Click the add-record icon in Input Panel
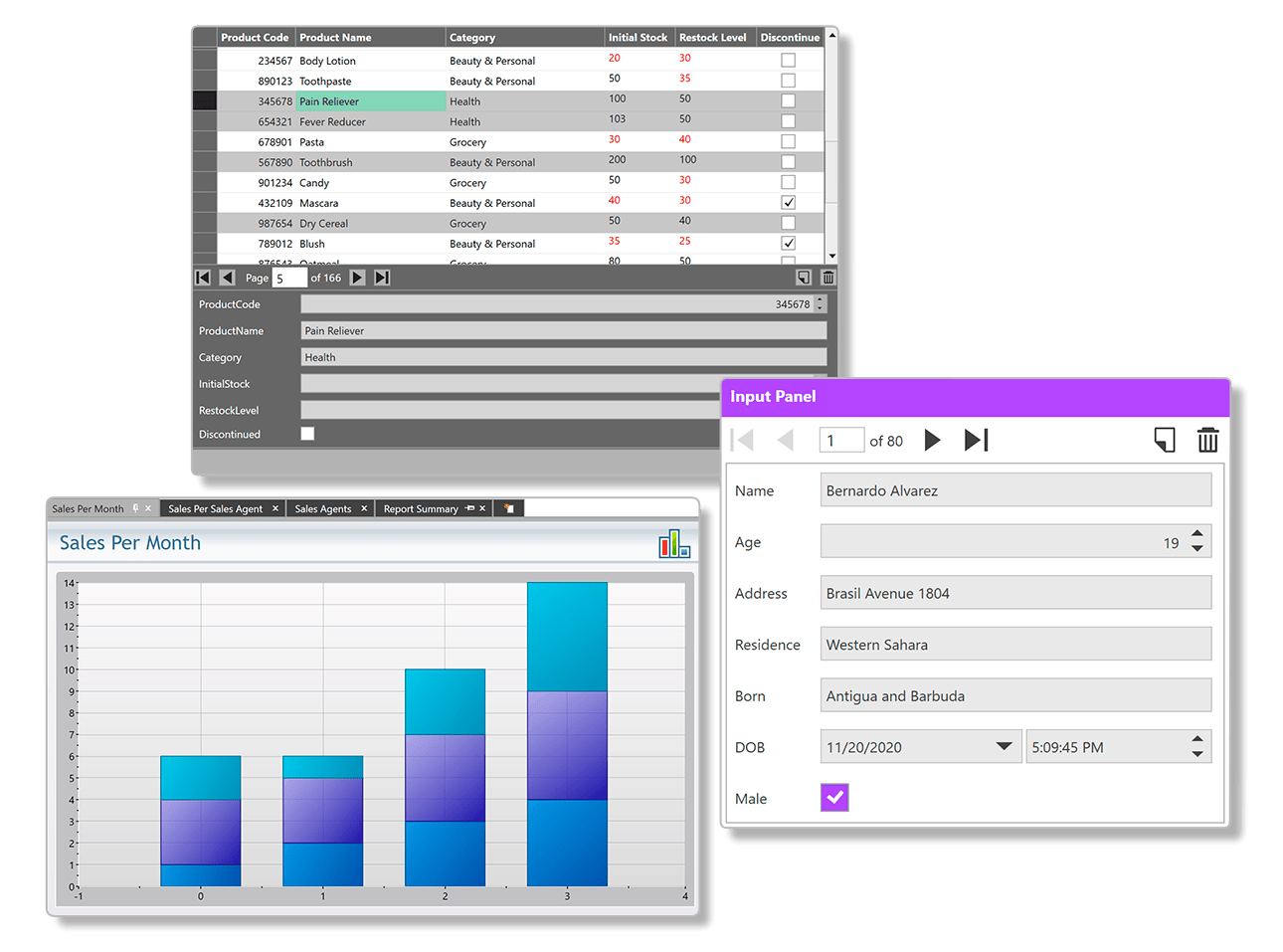Viewport: 1283px width, 952px height. pyautogui.click(x=1164, y=440)
